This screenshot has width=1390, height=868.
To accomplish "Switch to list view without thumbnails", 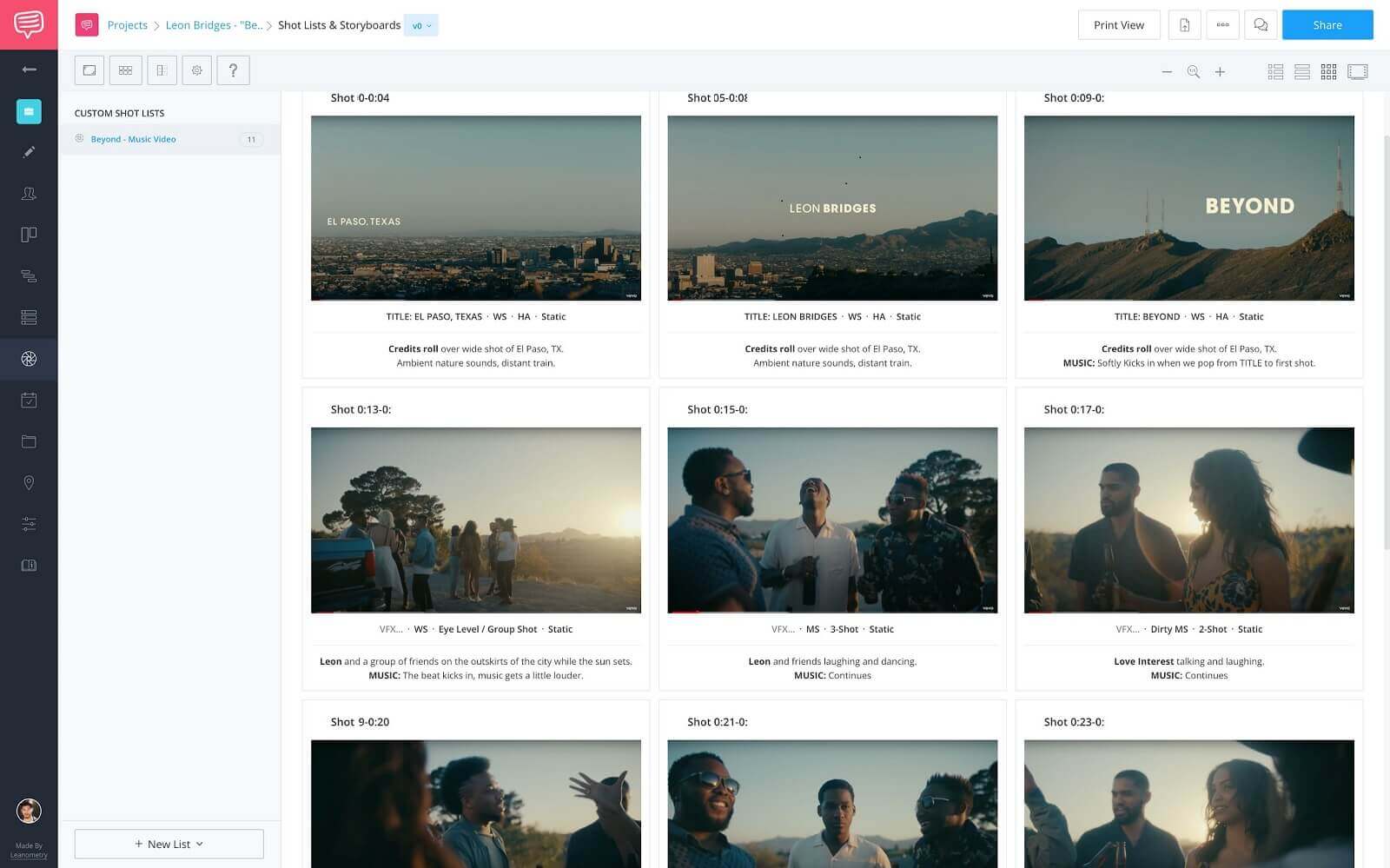I will (x=1301, y=71).
